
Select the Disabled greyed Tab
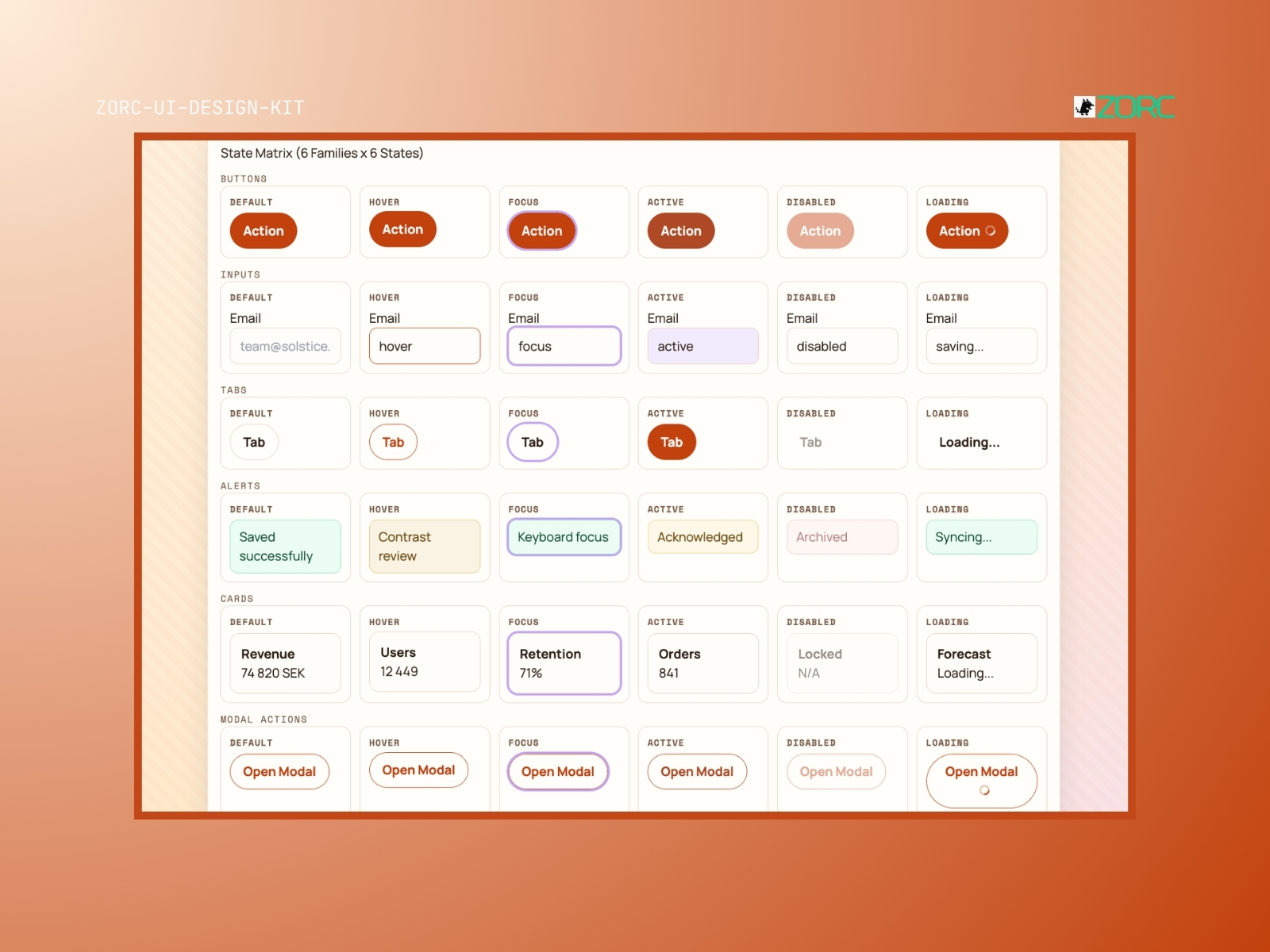pyautogui.click(x=810, y=442)
